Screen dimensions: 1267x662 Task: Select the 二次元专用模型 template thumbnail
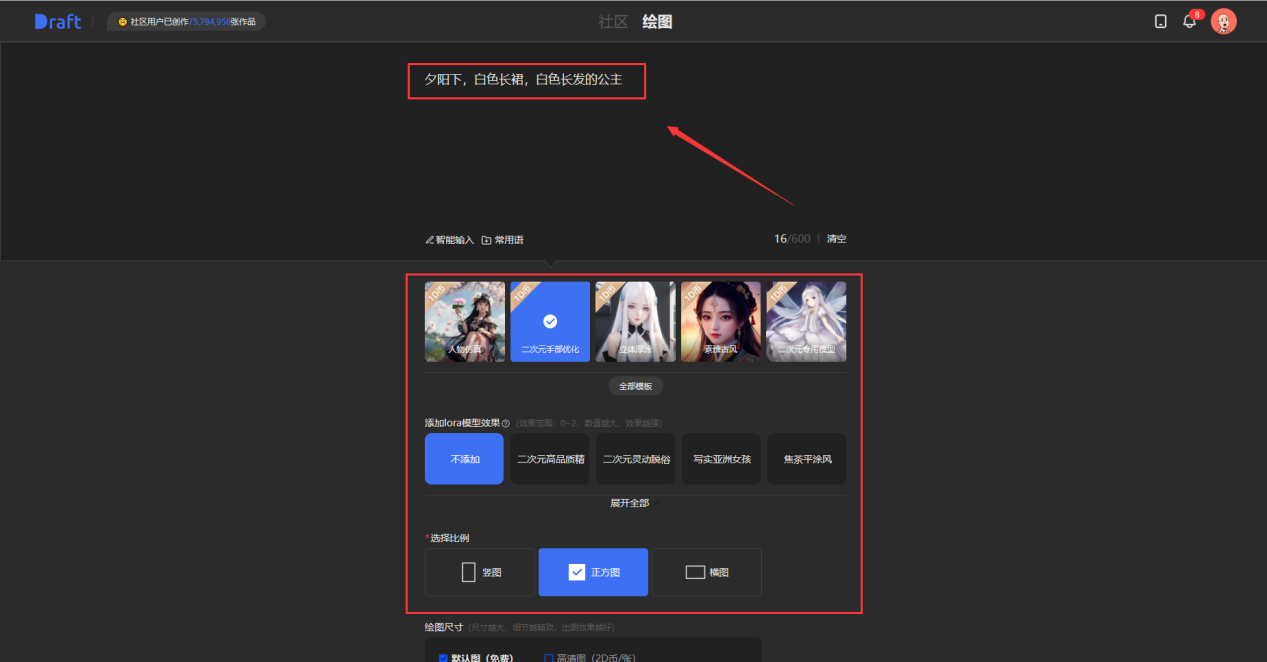(x=806, y=321)
